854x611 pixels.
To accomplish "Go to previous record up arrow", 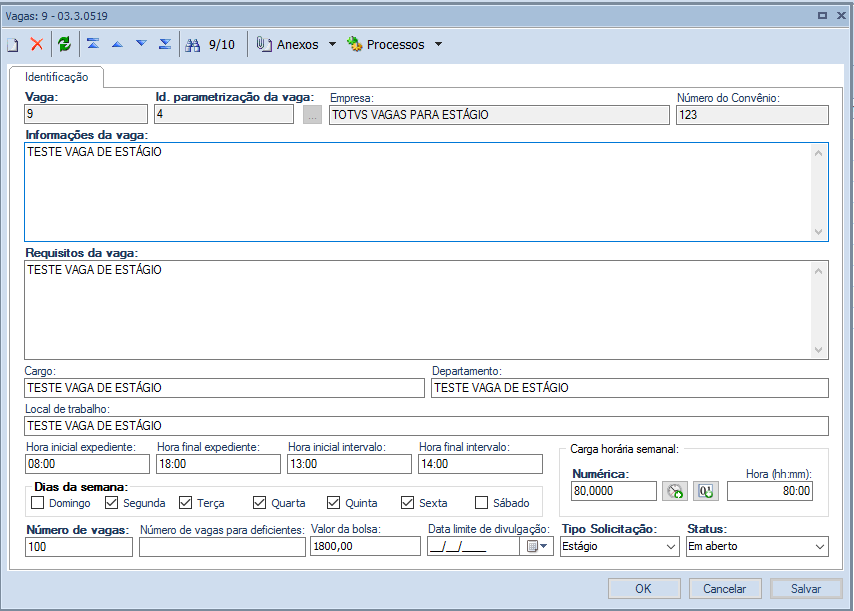I will [117, 44].
